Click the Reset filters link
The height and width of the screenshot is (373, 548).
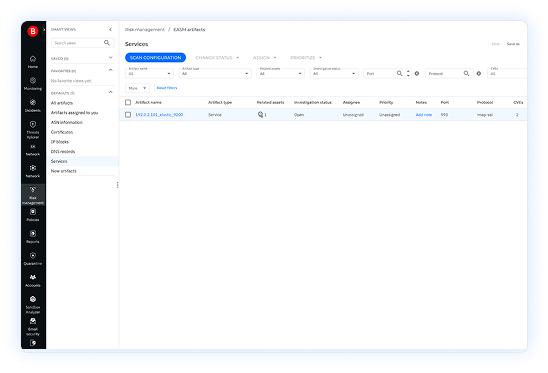pos(167,88)
